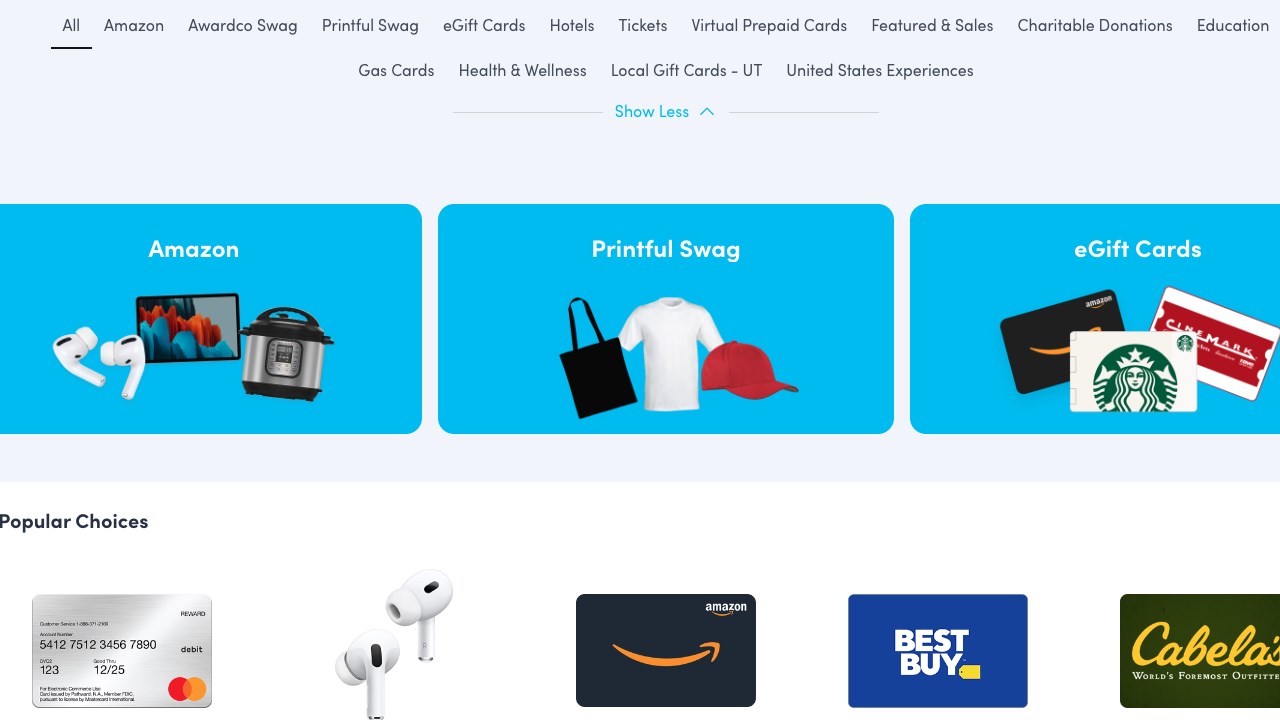Select the Mastercard reward debit card
Screen dimensions: 1280x720
tap(122, 651)
